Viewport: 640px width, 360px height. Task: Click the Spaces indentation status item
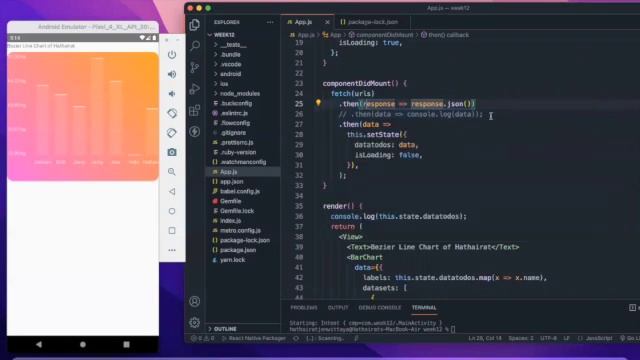click(521, 338)
